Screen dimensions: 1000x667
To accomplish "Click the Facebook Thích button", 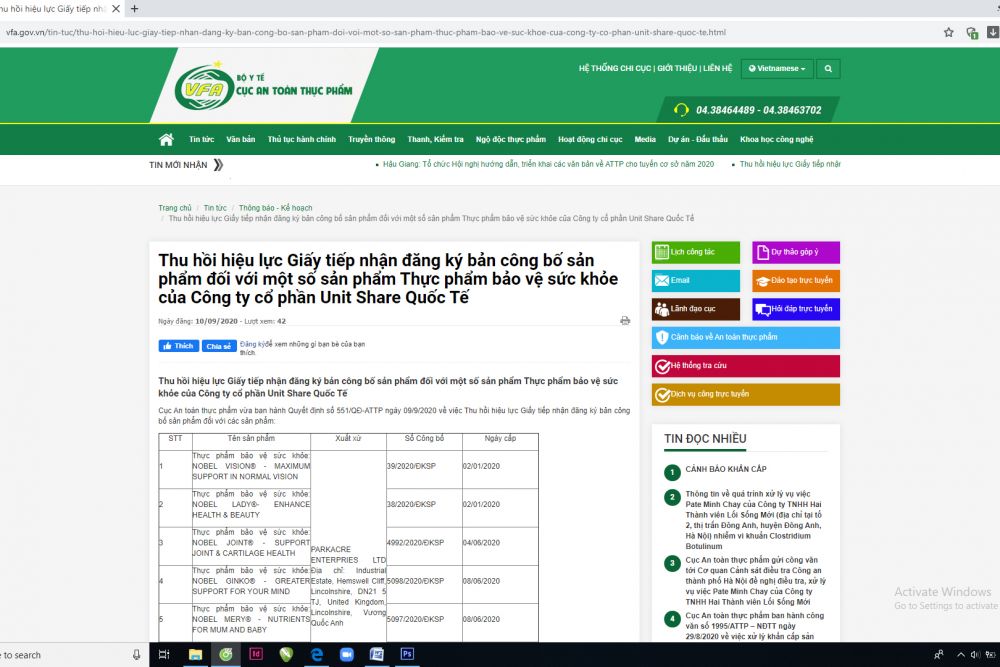I will point(179,346).
